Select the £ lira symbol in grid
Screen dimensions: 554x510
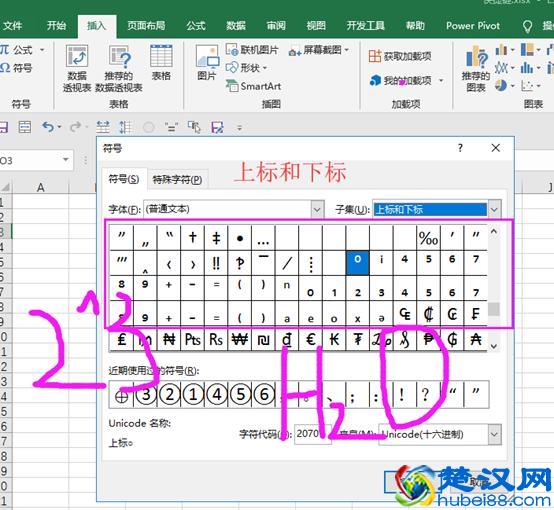(122, 339)
